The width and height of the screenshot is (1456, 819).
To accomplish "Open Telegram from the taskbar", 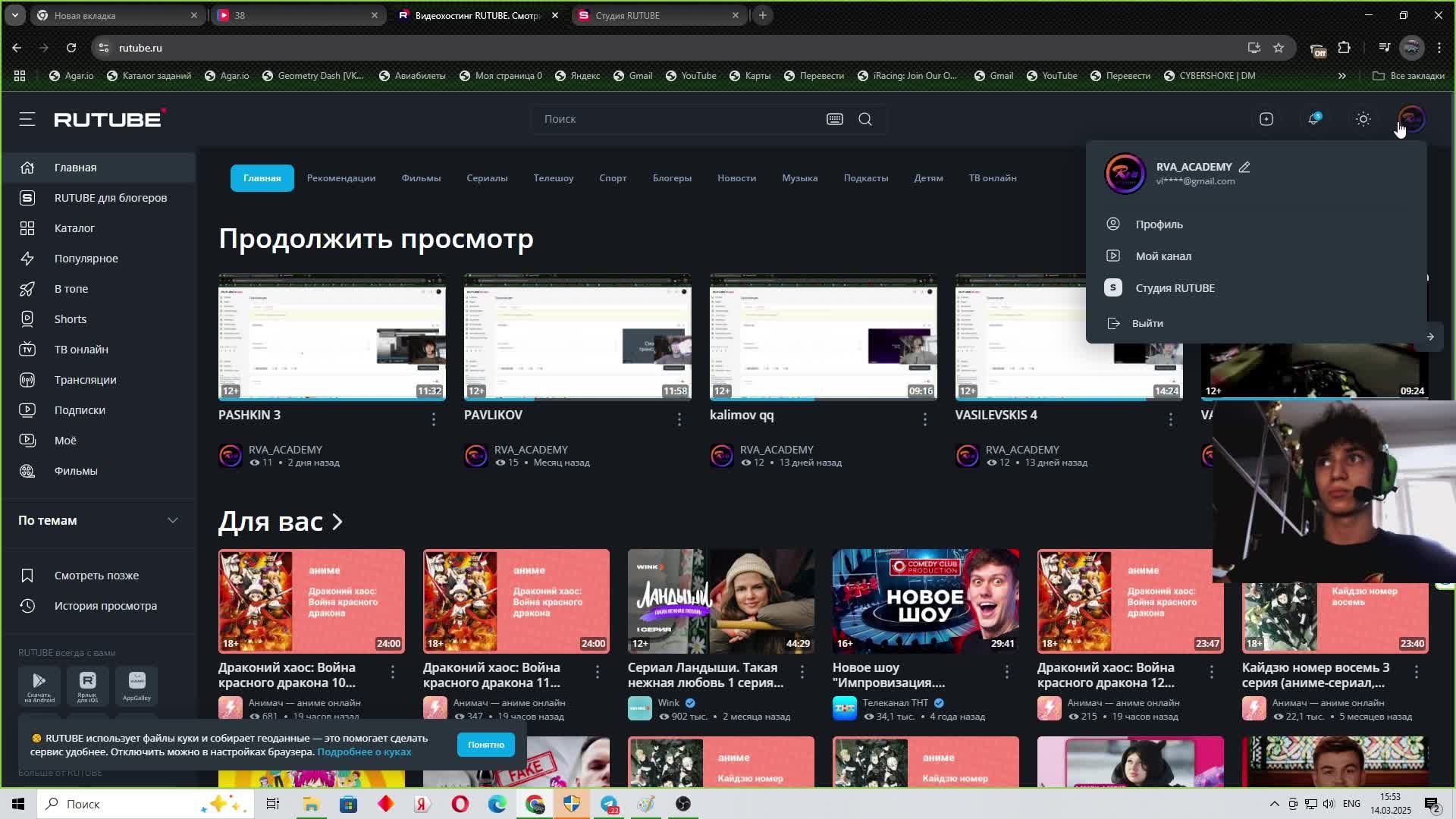I will pyautogui.click(x=609, y=804).
